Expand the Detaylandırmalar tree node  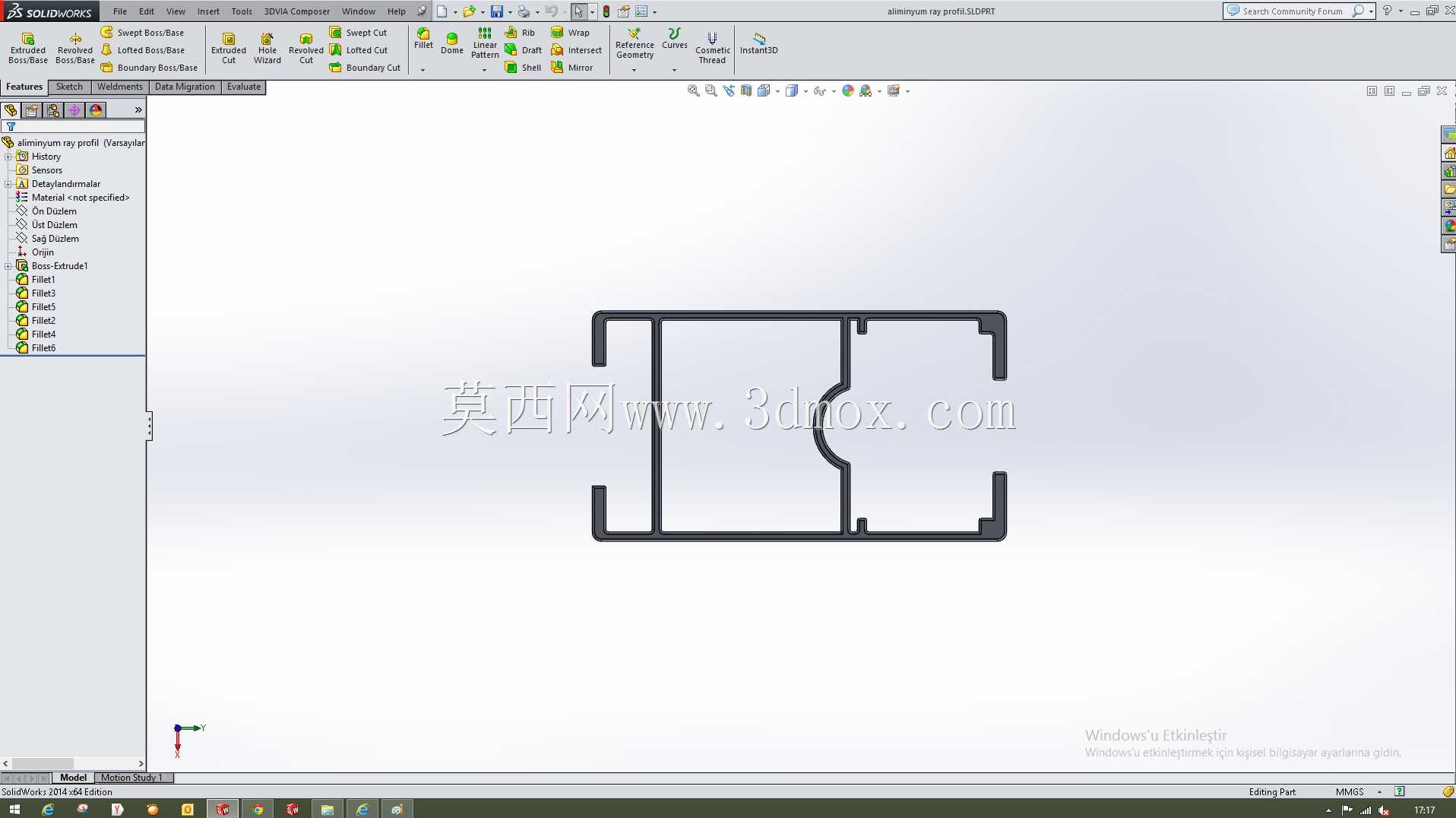click(x=8, y=184)
